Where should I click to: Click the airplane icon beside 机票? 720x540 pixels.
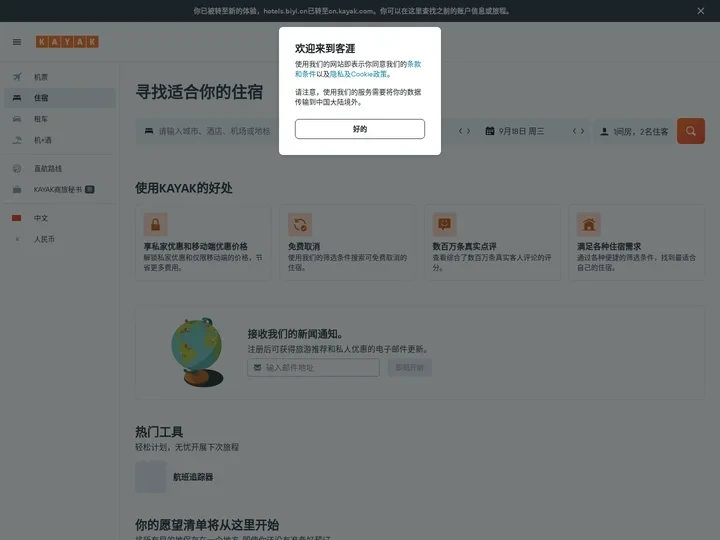pos(17,77)
